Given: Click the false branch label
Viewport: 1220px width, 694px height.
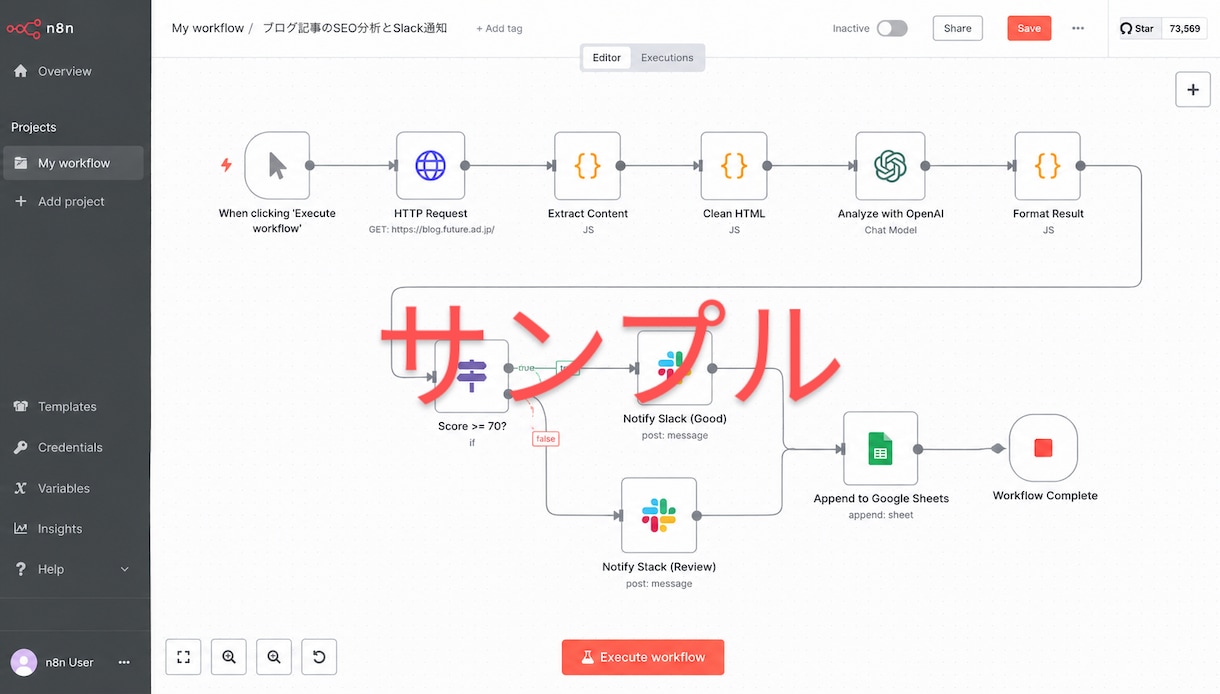Looking at the screenshot, I should (545, 438).
